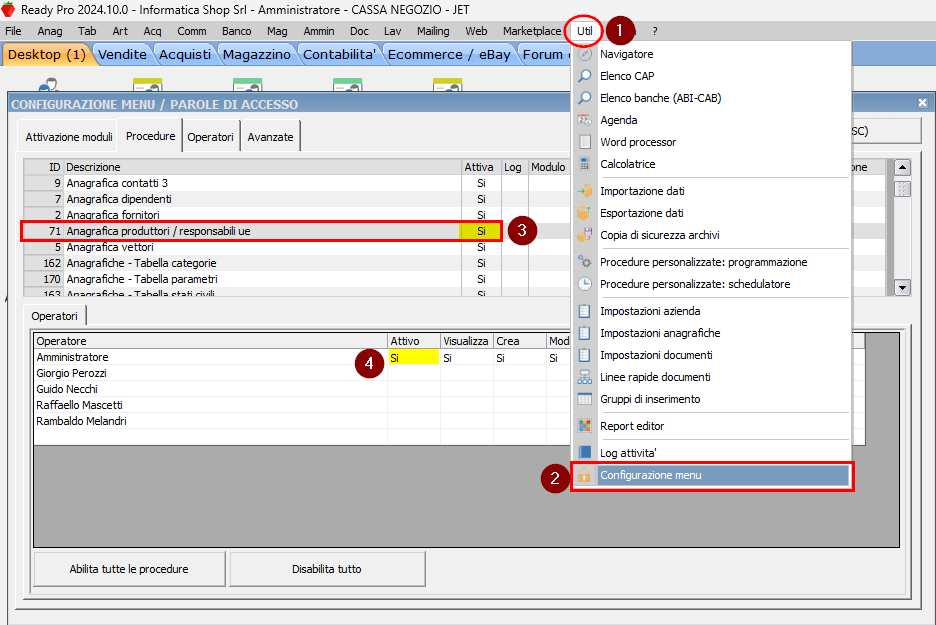Click the Disabilita tutto button
Image resolution: width=936 pixels, height=625 pixels.
coord(327,569)
